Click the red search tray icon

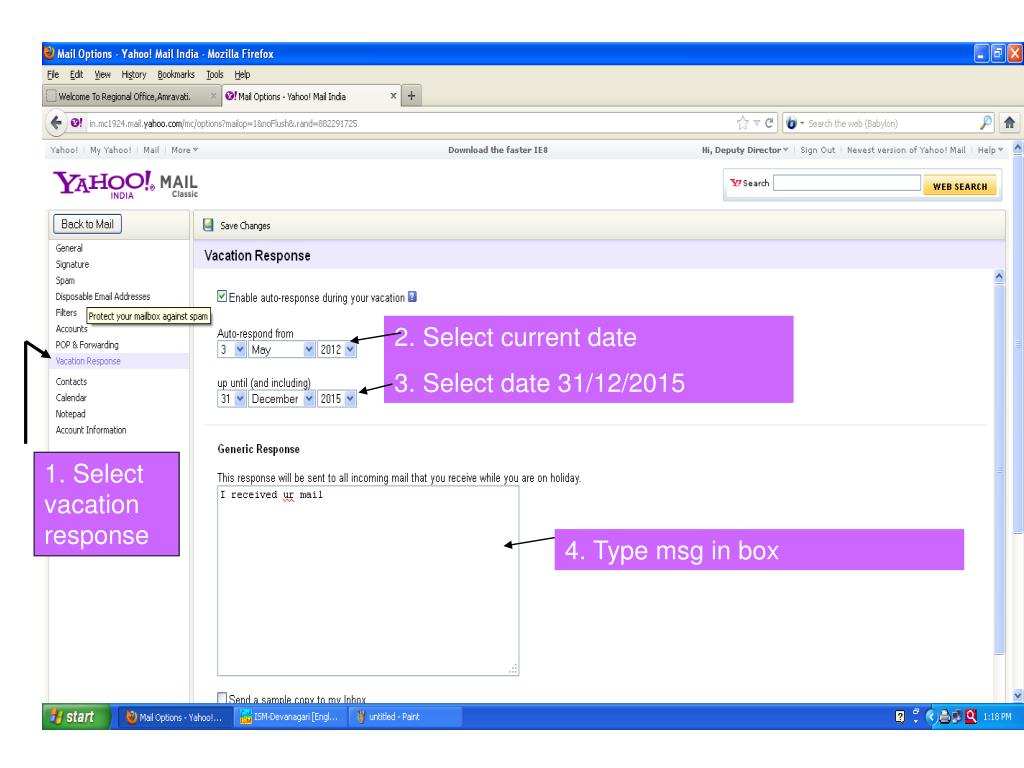pos(971,716)
